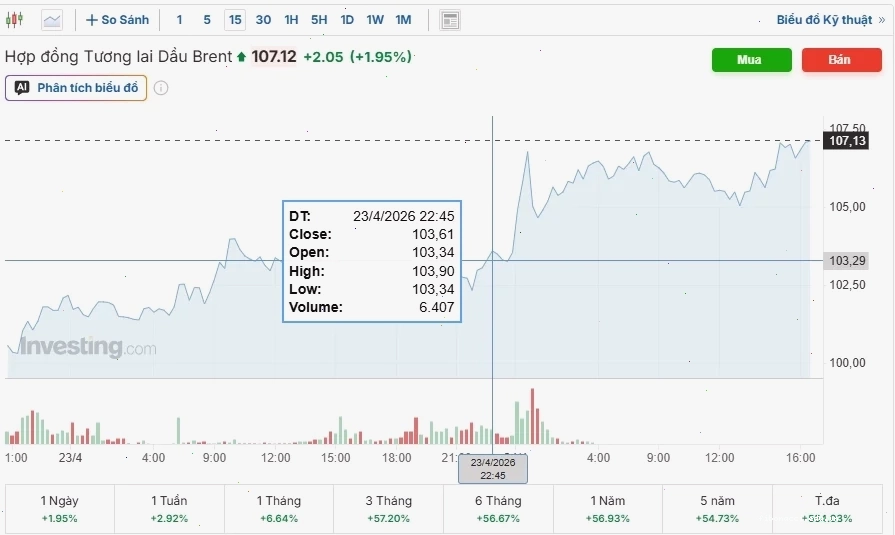Image resolution: width=895 pixels, height=535 pixels.
Task: Select the 15 minute interval
Action: (235, 20)
